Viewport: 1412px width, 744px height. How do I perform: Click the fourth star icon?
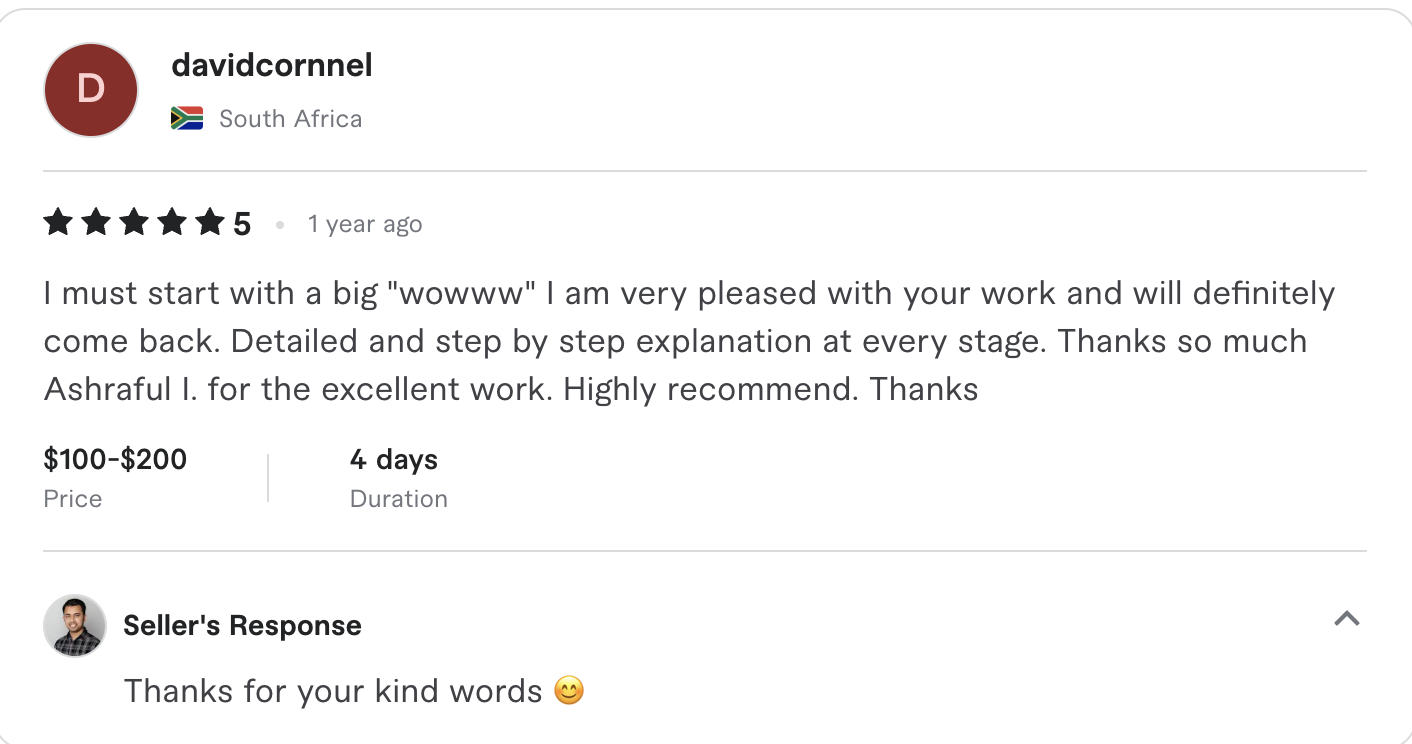coord(172,222)
